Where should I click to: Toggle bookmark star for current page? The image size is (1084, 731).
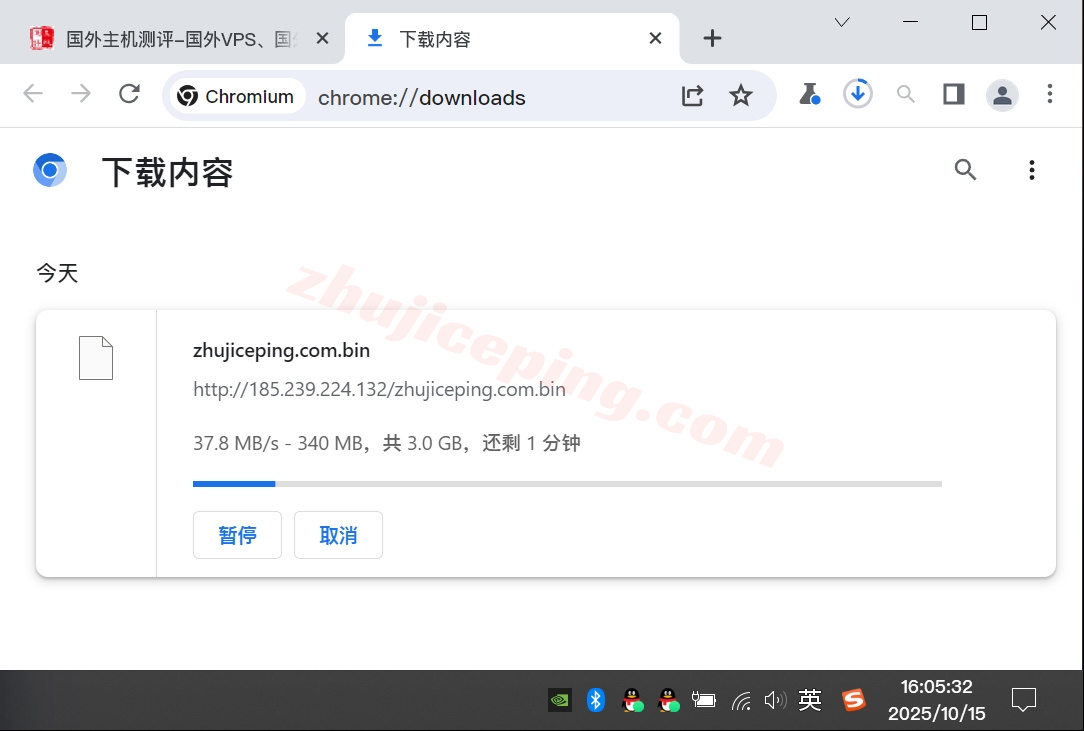741,95
